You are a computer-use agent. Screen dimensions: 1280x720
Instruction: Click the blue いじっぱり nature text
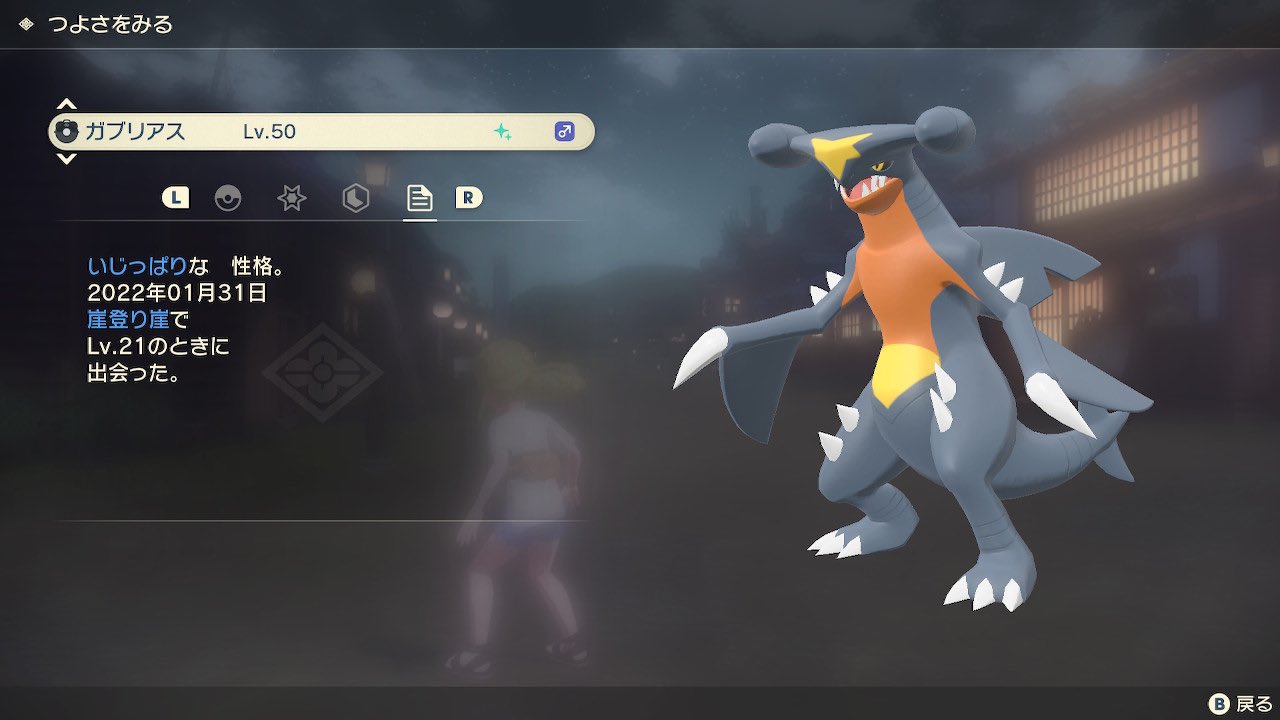[x=137, y=266]
